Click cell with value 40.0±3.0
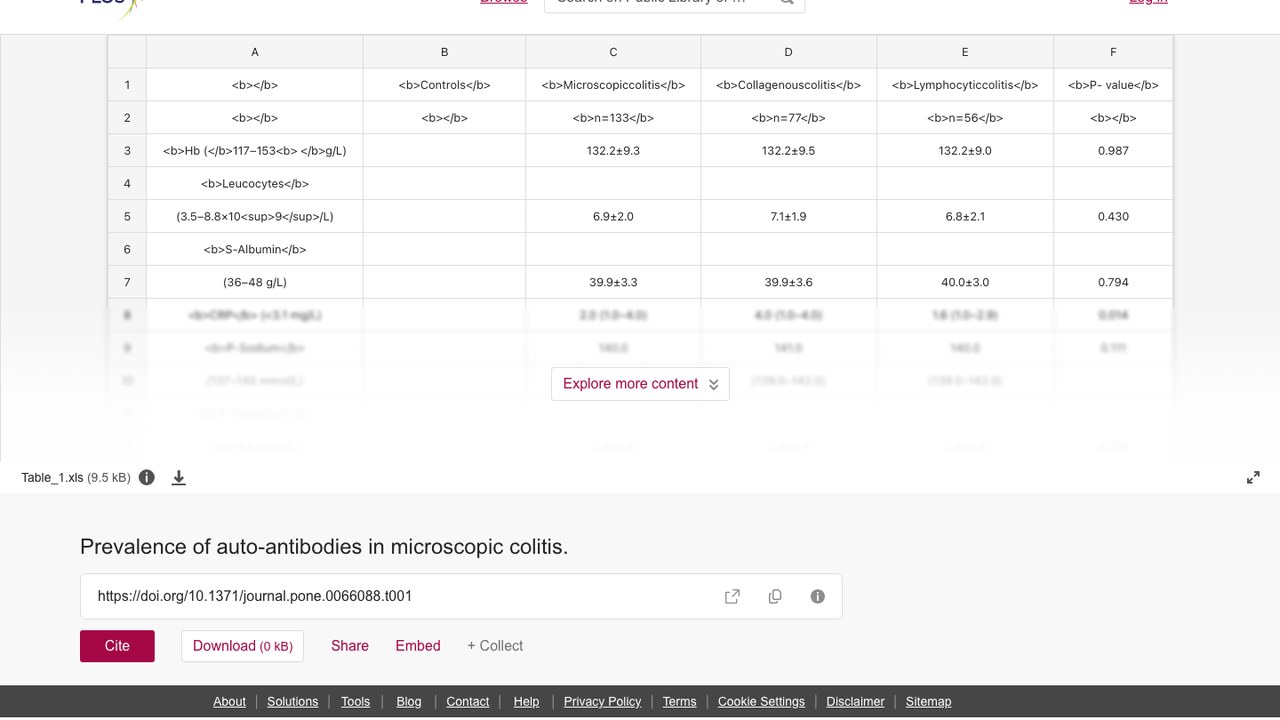This screenshot has width=1280, height=720. tap(965, 282)
